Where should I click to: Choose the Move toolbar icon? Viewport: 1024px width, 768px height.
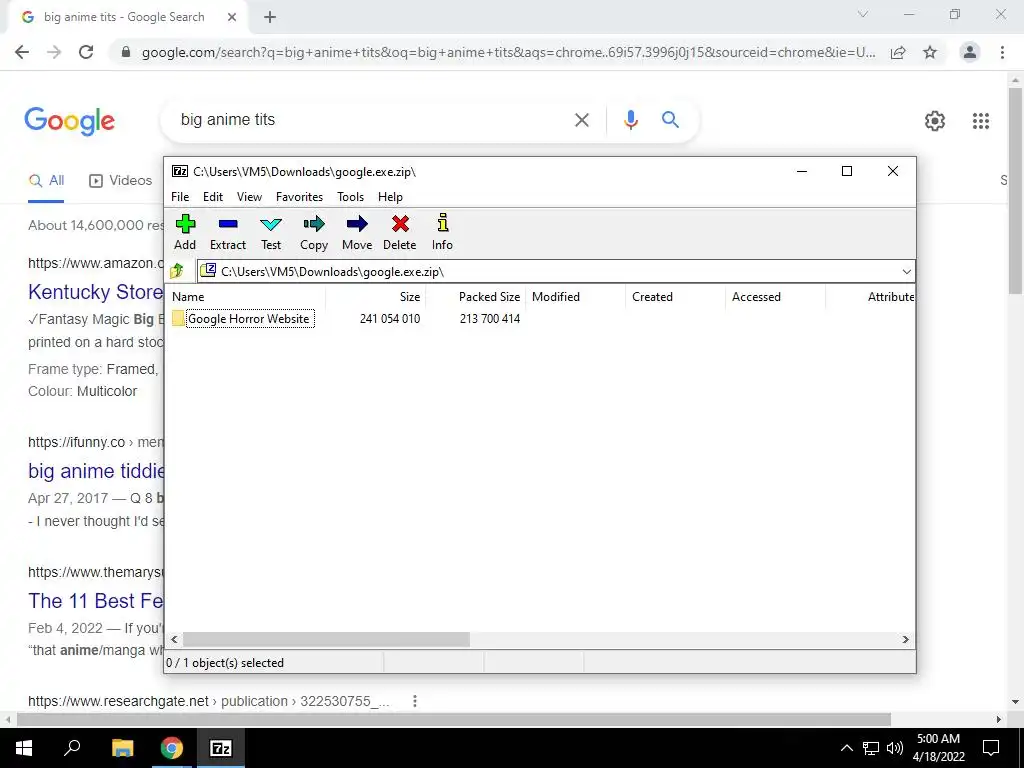click(x=357, y=232)
